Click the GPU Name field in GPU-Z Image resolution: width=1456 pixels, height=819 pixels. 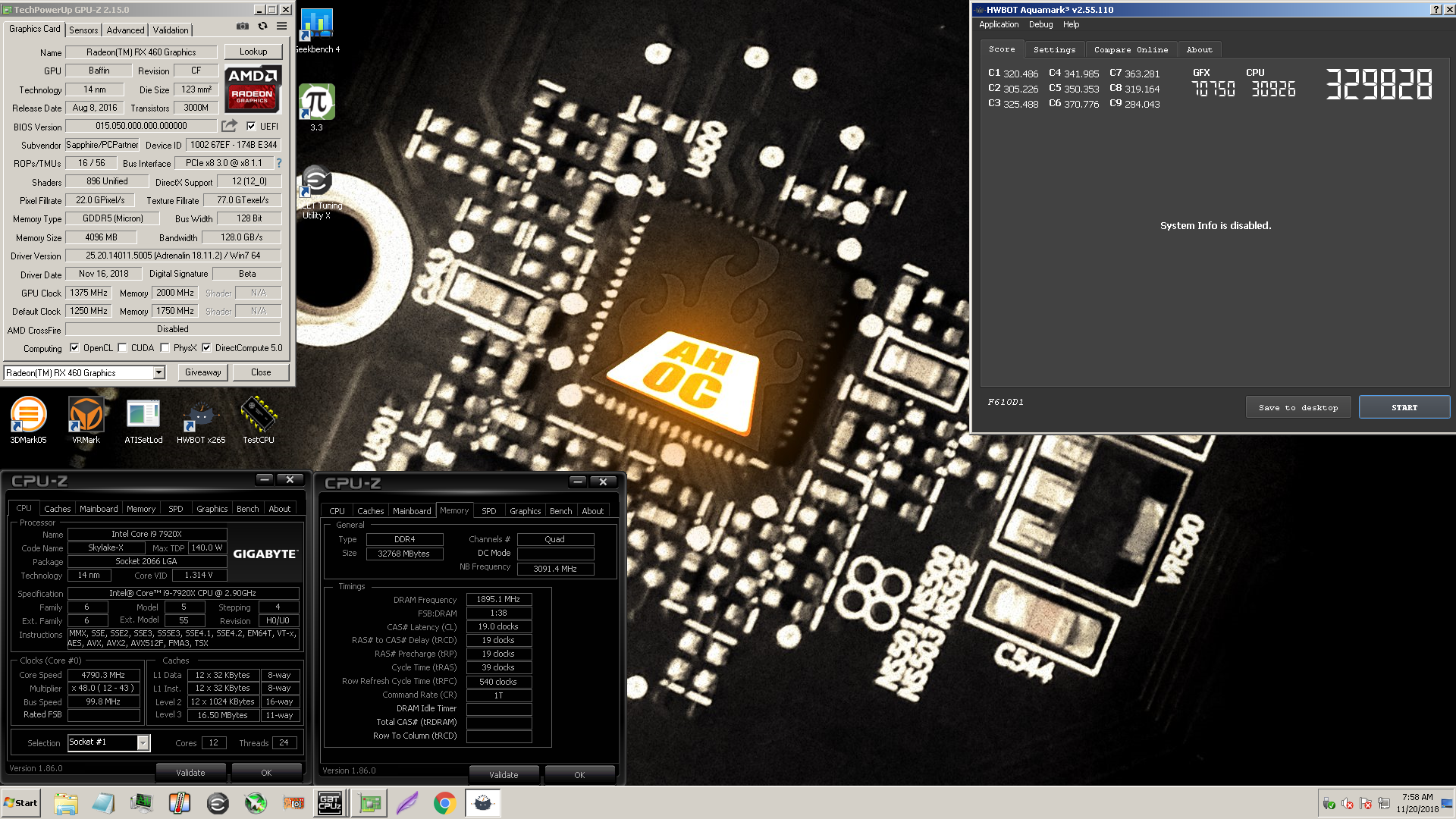tap(141, 52)
